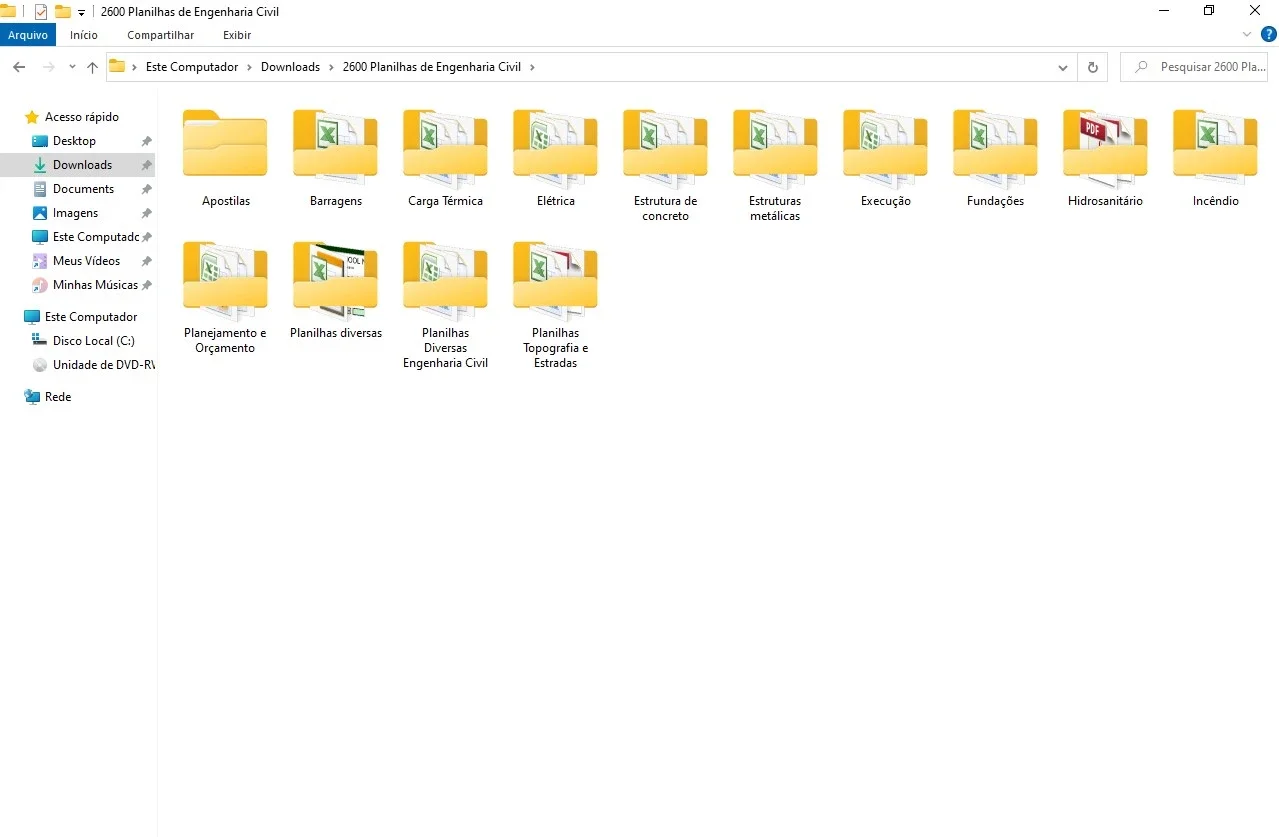Open the Carga Térmica folder icon

445,147
